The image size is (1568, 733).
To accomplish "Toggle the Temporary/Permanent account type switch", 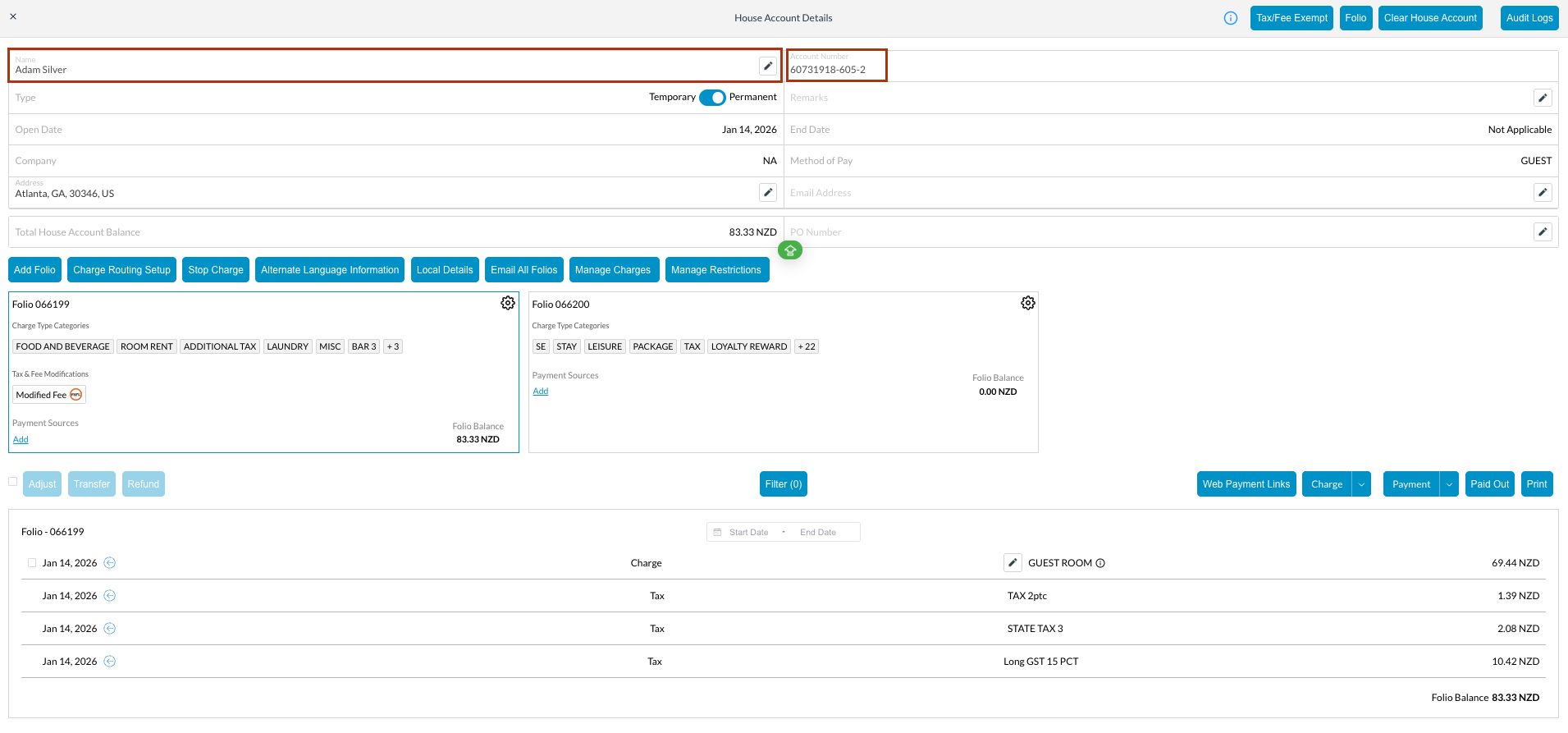I will [712, 98].
